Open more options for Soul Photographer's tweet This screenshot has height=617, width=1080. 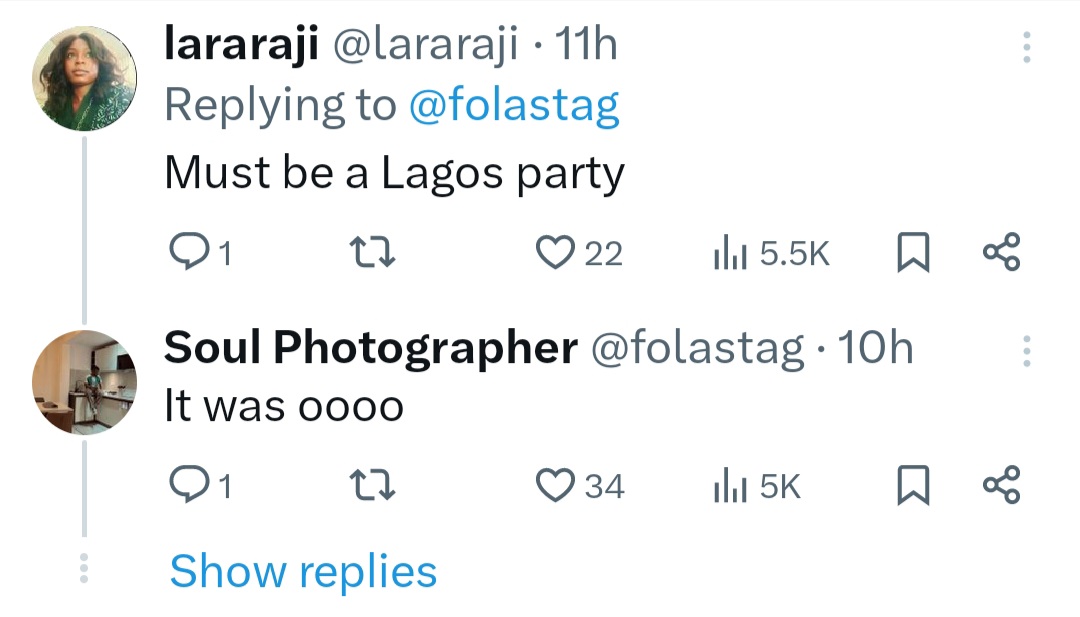coord(1027,350)
